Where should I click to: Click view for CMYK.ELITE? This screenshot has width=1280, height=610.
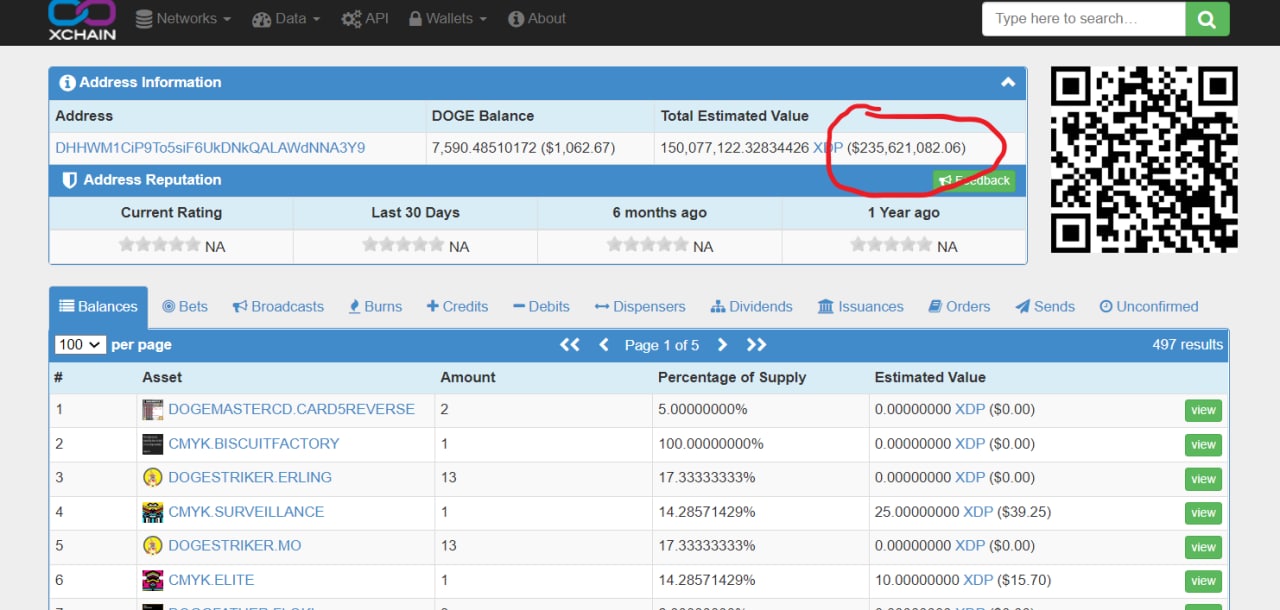pyautogui.click(x=1203, y=581)
